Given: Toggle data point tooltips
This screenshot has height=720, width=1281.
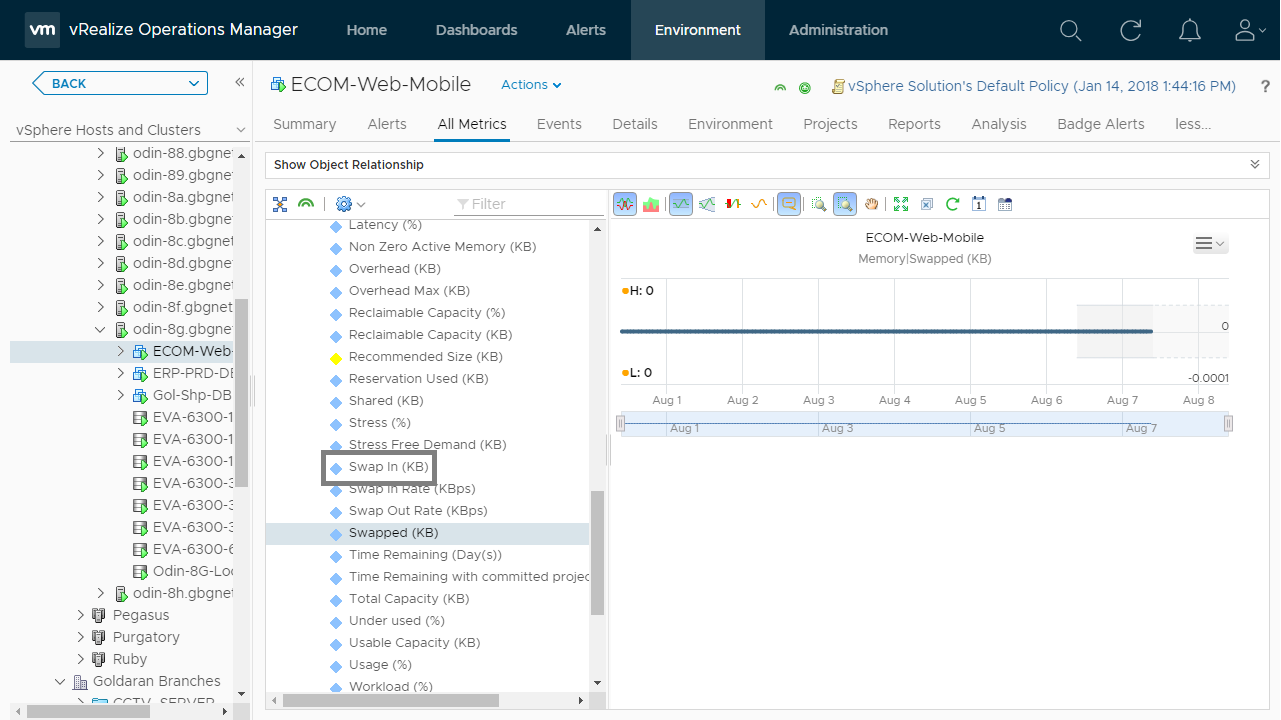Looking at the screenshot, I should click(788, 204).
